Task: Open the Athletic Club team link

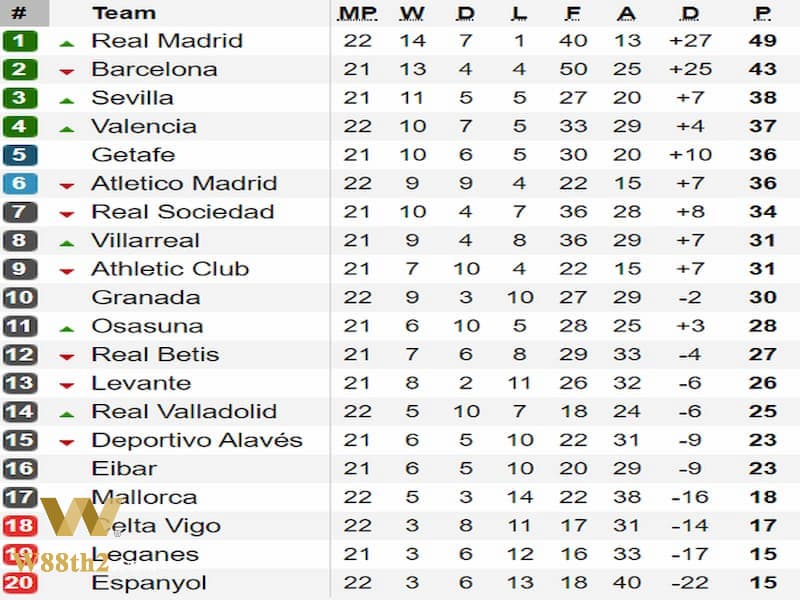Action: pyautogui.click(x=170, y=269)
